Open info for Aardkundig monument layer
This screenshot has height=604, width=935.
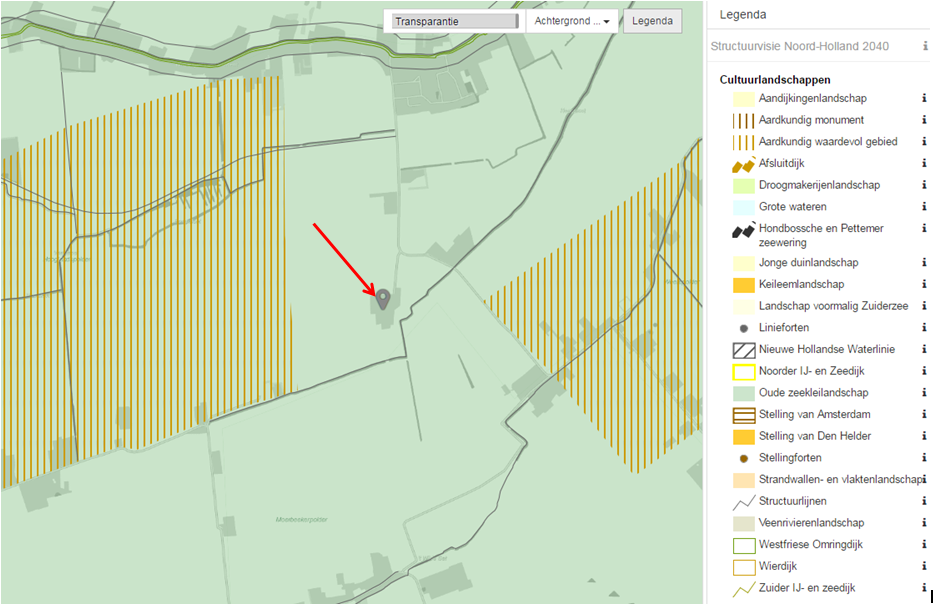tap(924, 120)
